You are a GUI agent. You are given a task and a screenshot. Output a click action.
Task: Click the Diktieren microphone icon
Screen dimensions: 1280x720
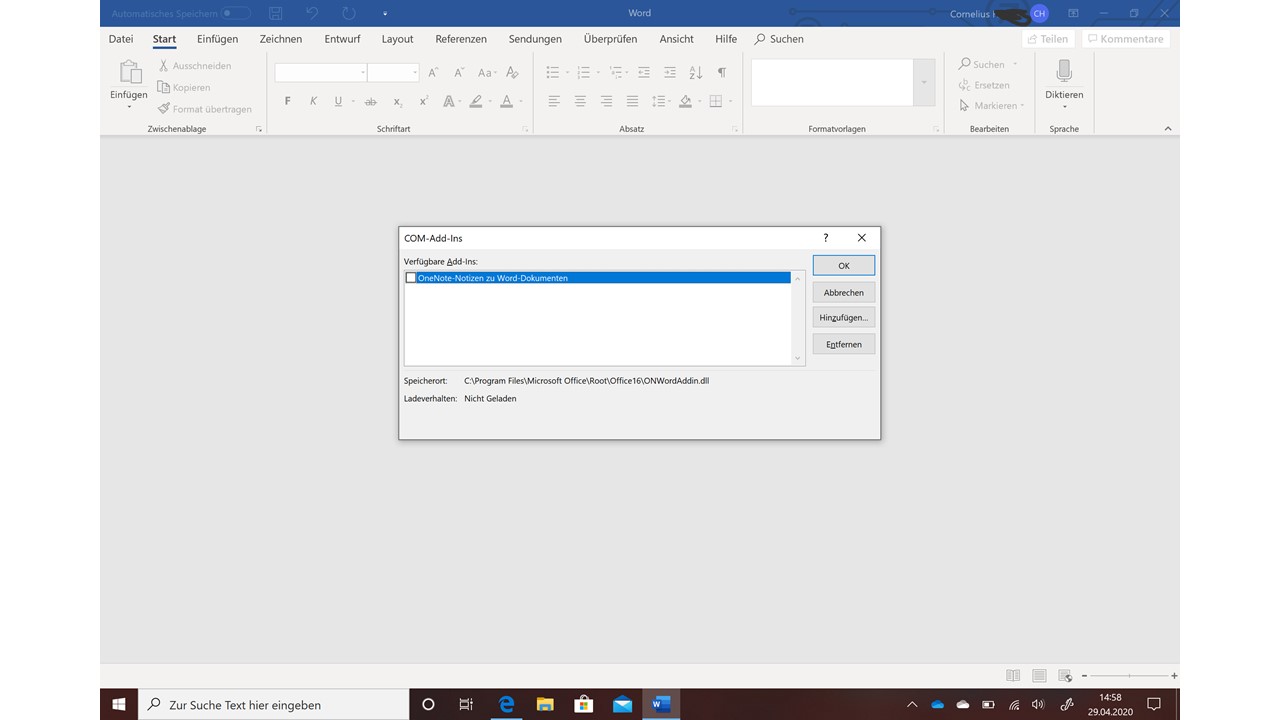click(1064, 71)
